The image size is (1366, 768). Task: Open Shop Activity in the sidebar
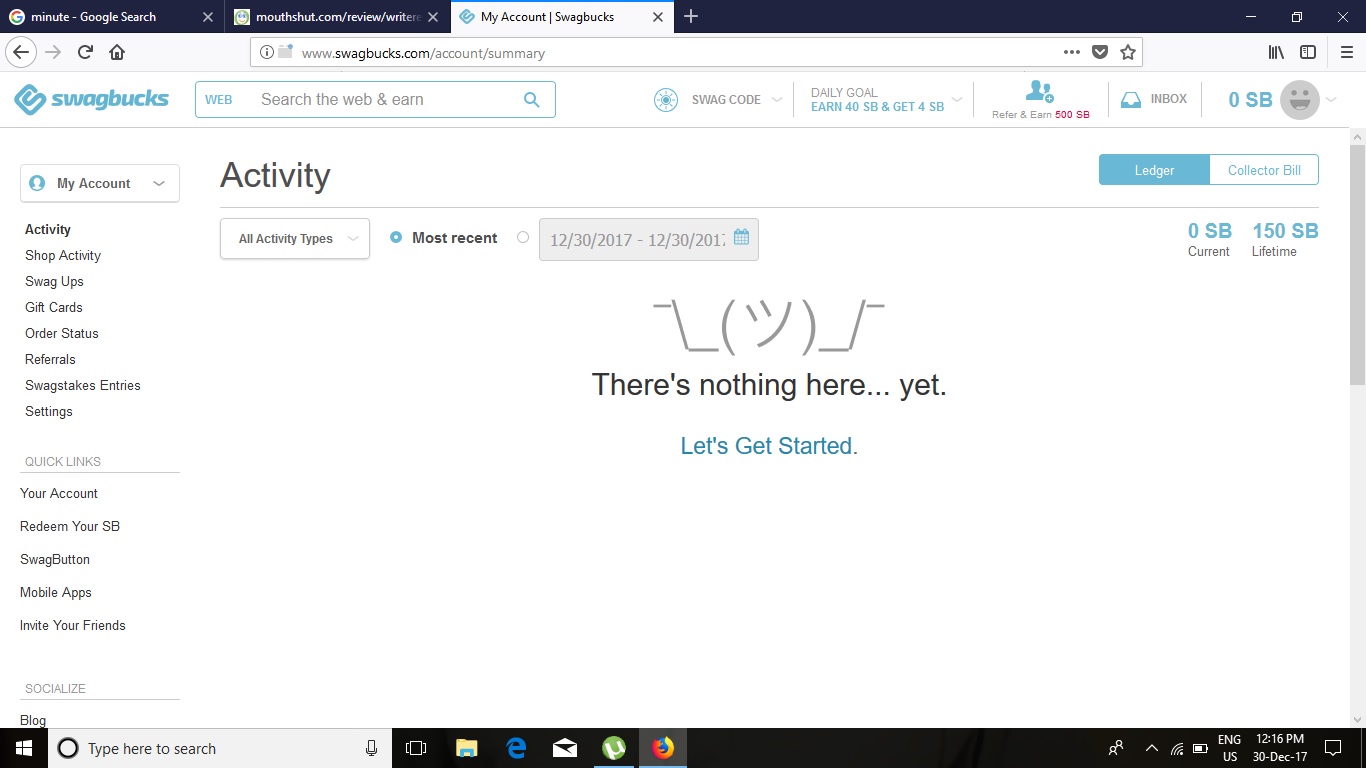(63, 256)
